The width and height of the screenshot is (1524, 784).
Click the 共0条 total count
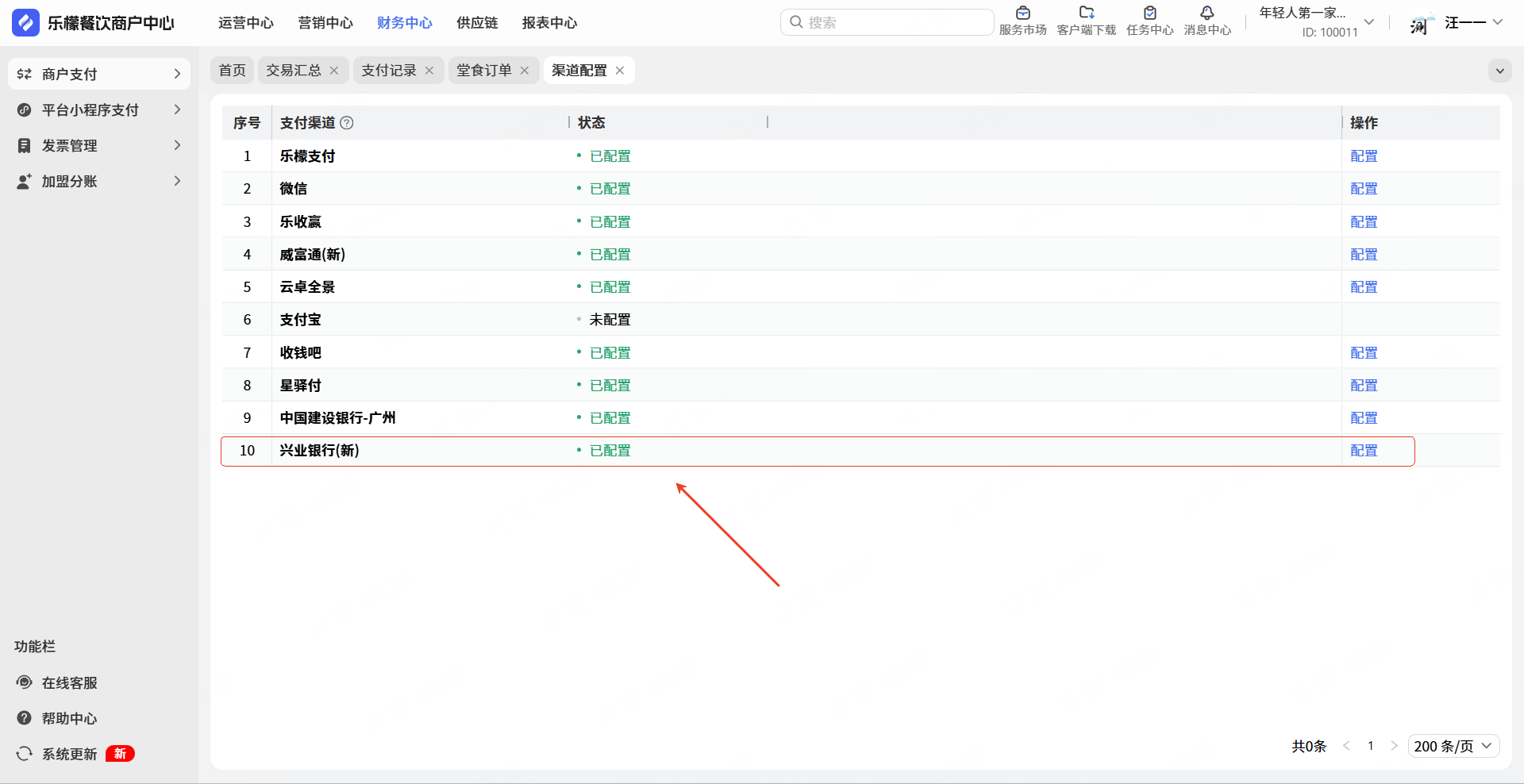pos(1309,746)
